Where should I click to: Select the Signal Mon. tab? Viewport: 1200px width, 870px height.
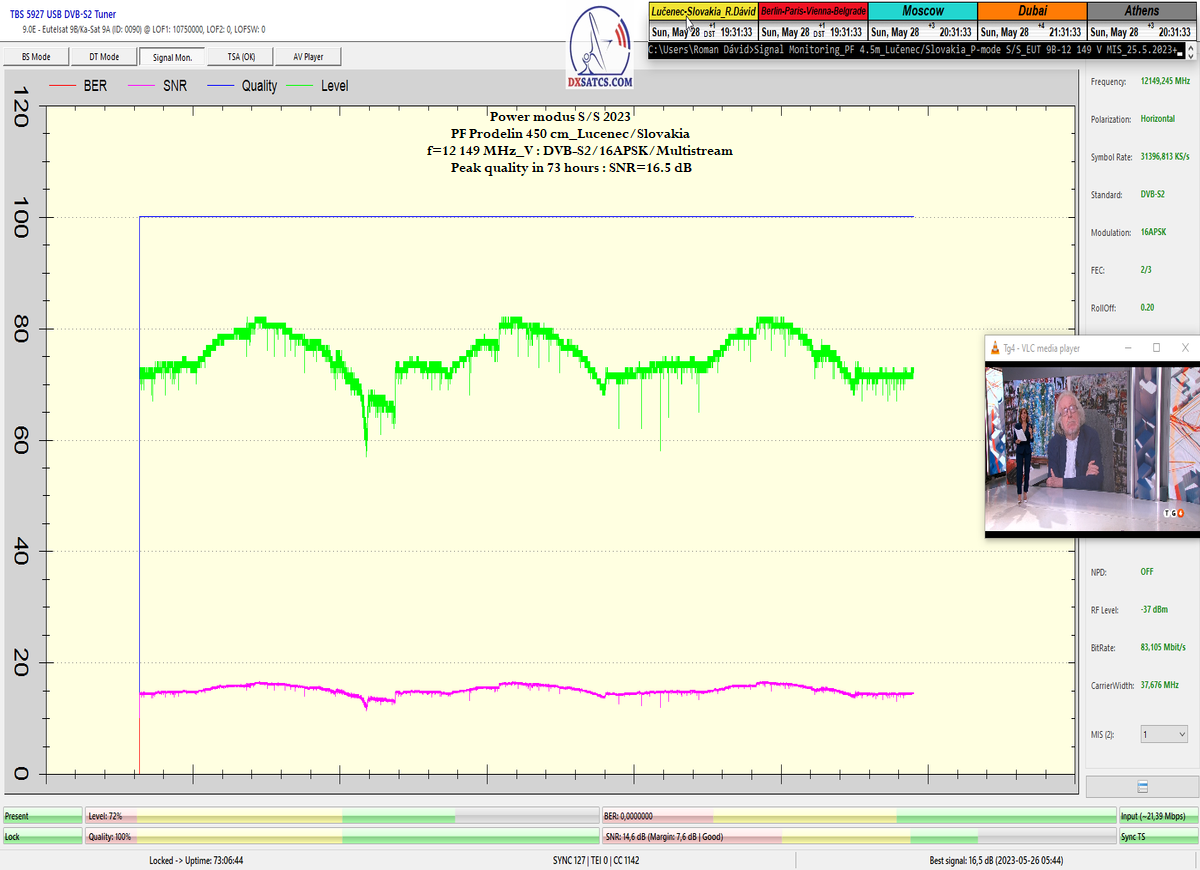coord(172,57)
